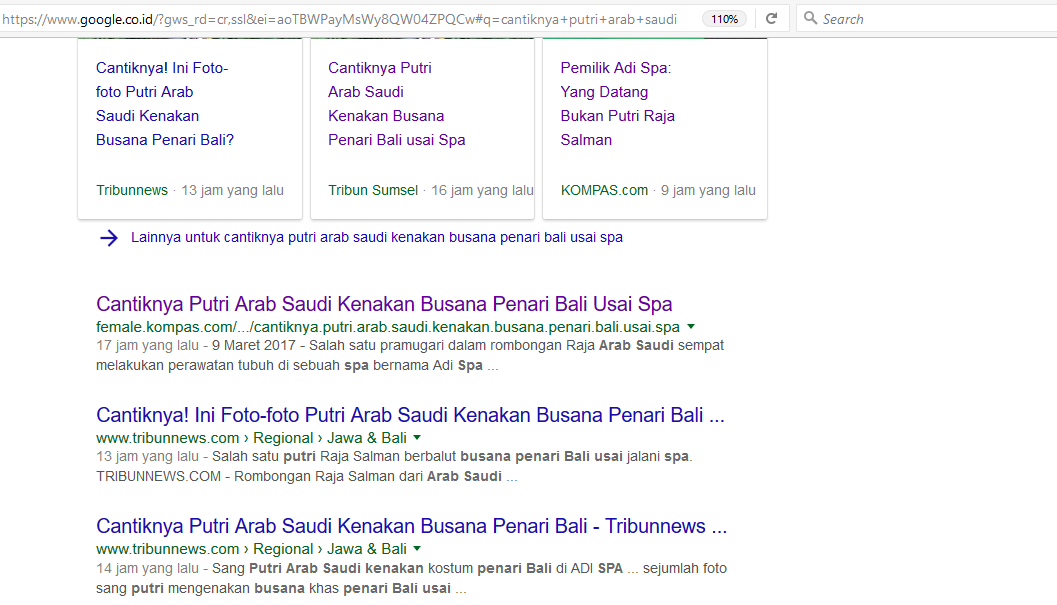1057x605 pixels.
Task: Open result 'Kenakan Busana Penari Bali - Tribunnews'
Action: (x=411, y=526)
